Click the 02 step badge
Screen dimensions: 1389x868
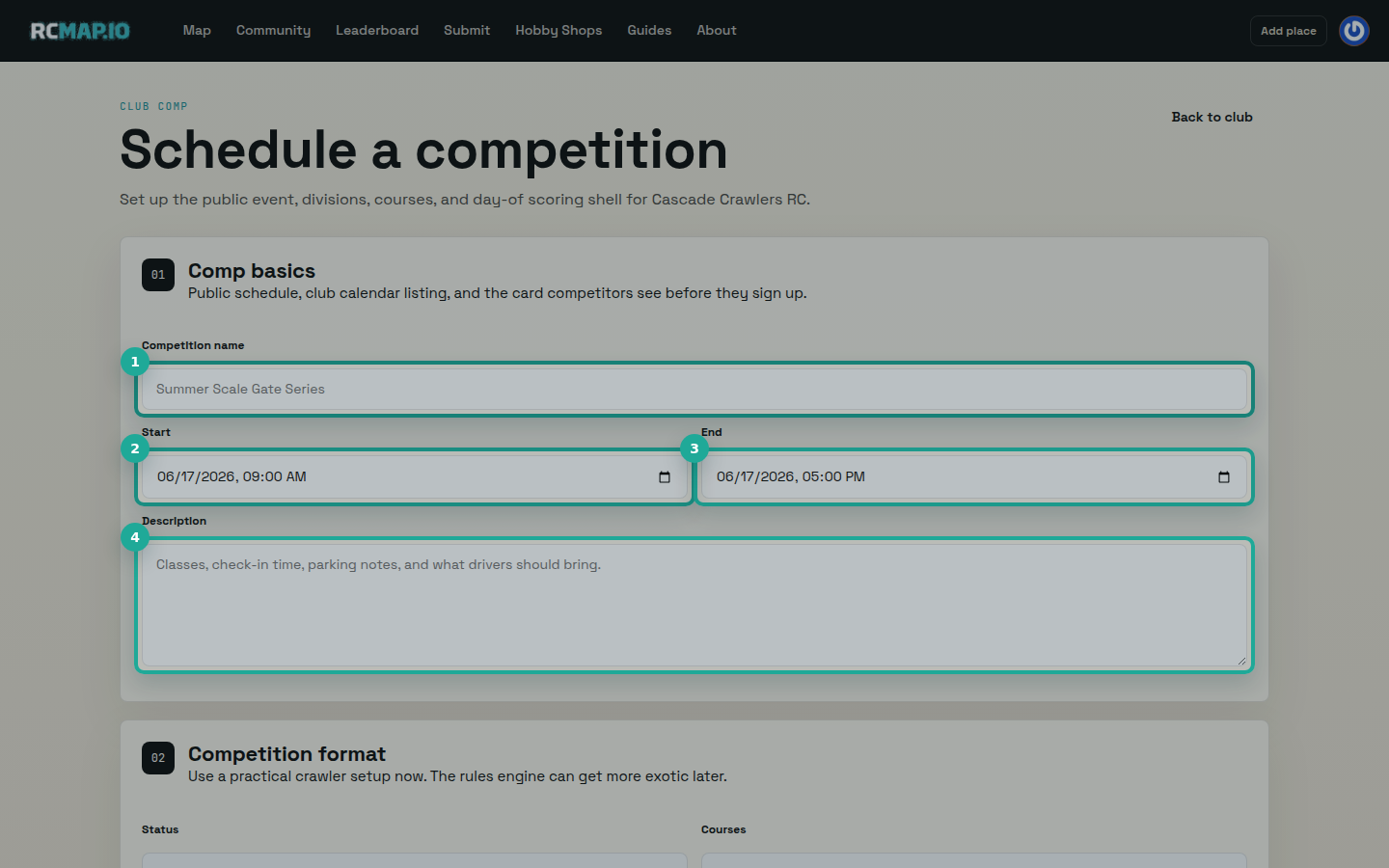click(158, 758)
